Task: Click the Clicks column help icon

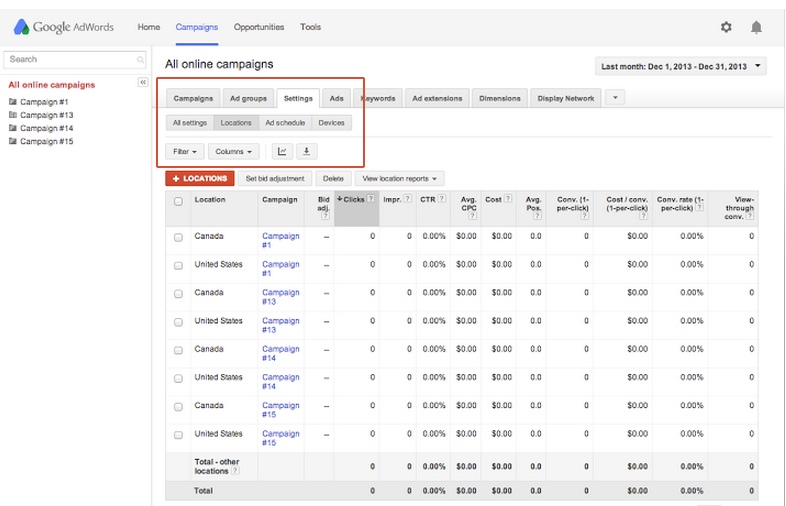Action: (x=371, y=199)
